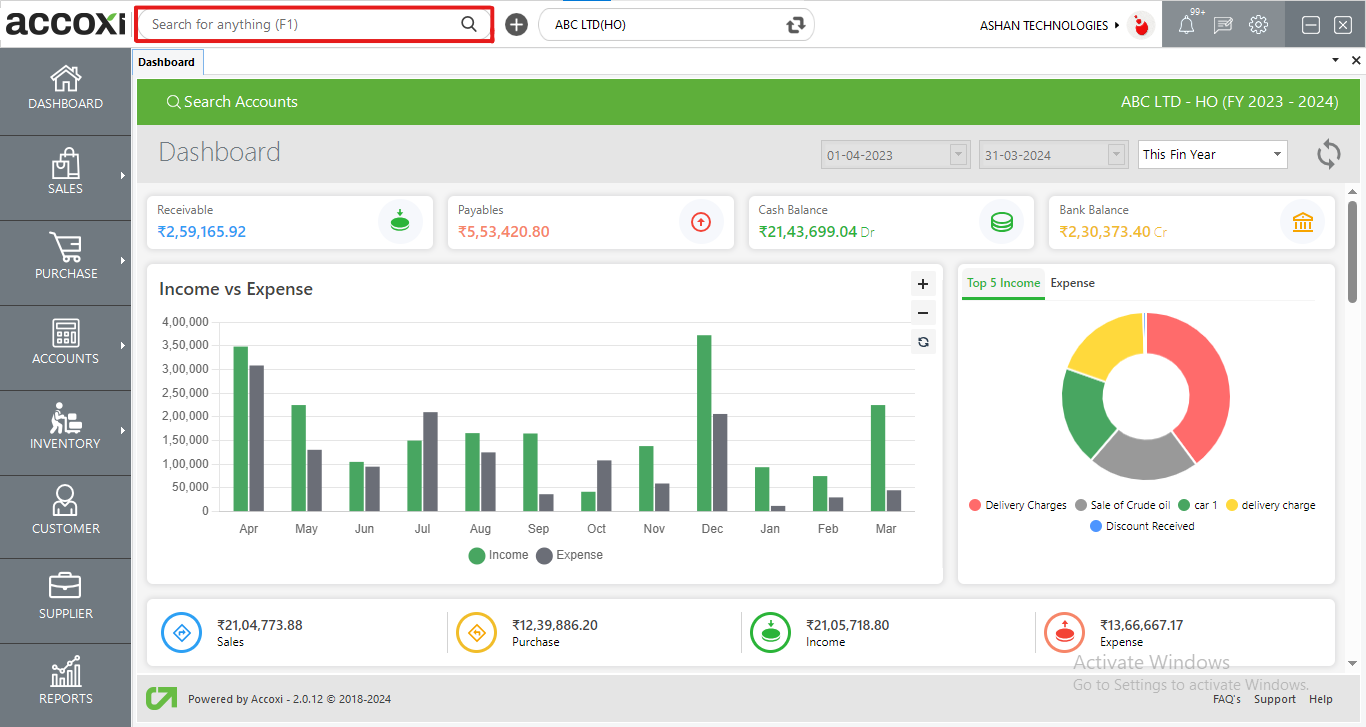Select the Top 5 Income tab
Viewport: 1366px width, 727px height.
pos(1003,283)
